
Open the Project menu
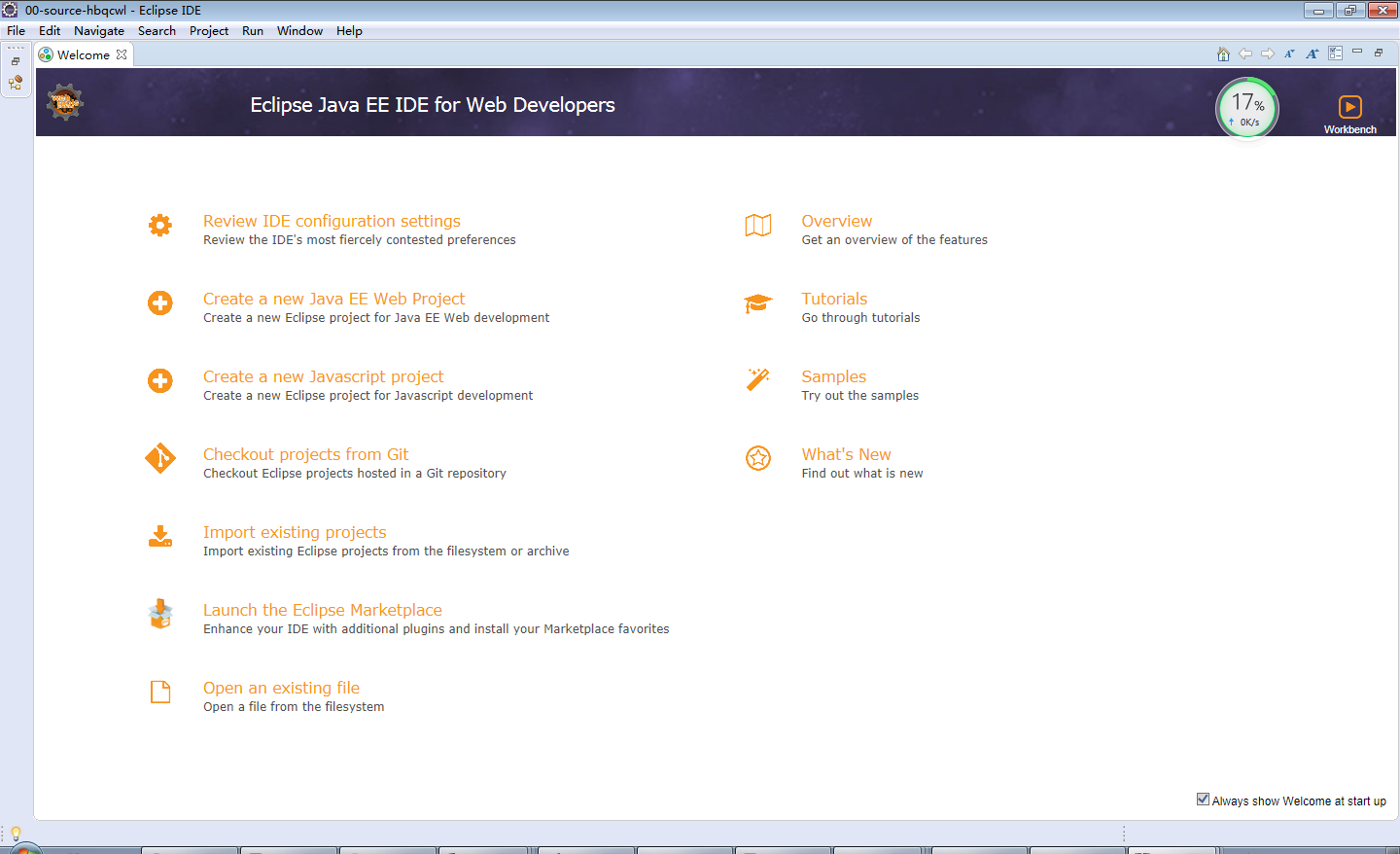[x=209, y=31]
